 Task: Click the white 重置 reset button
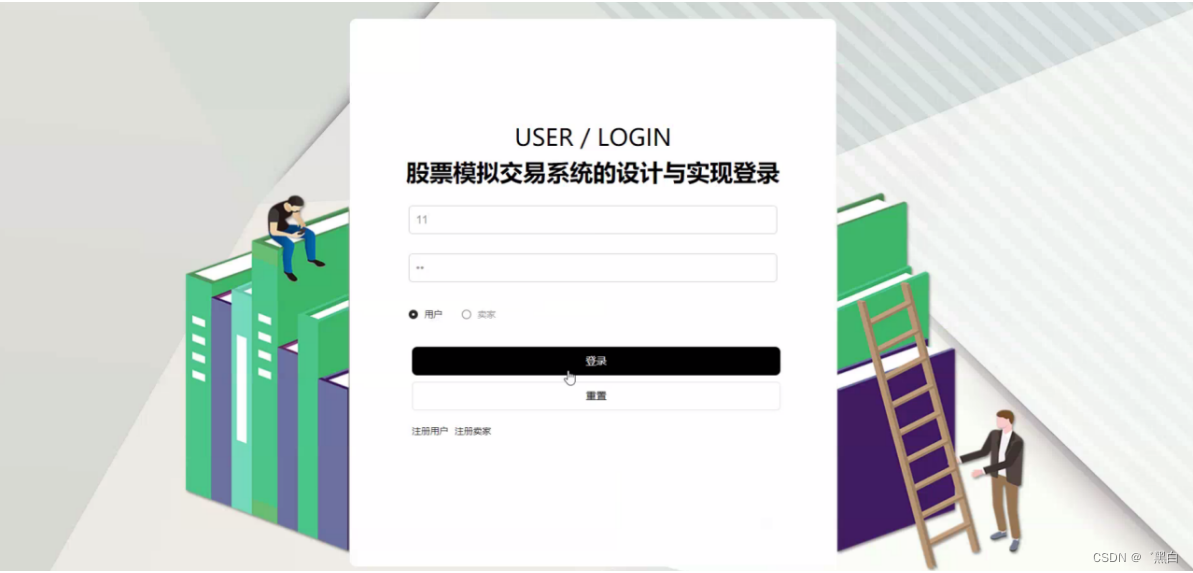(596, 396)
